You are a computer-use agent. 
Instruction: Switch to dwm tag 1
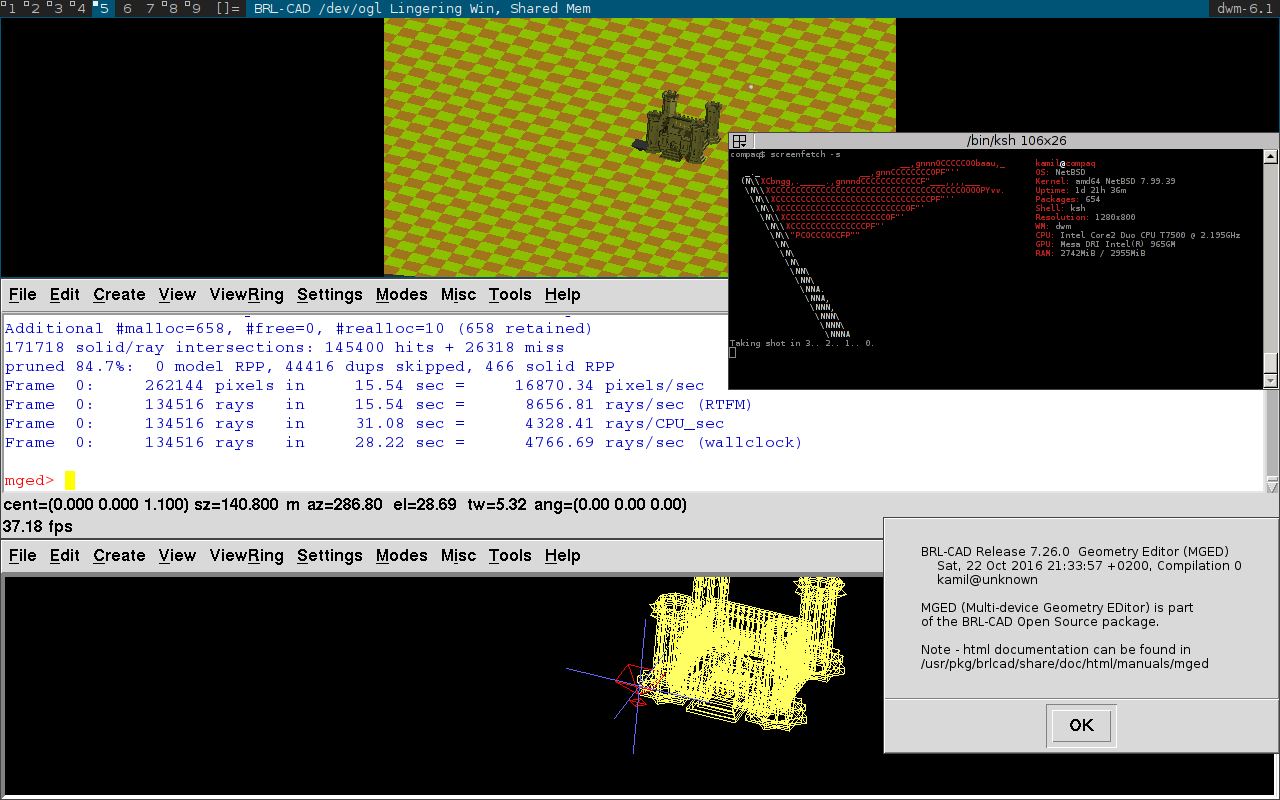point(12,9)
